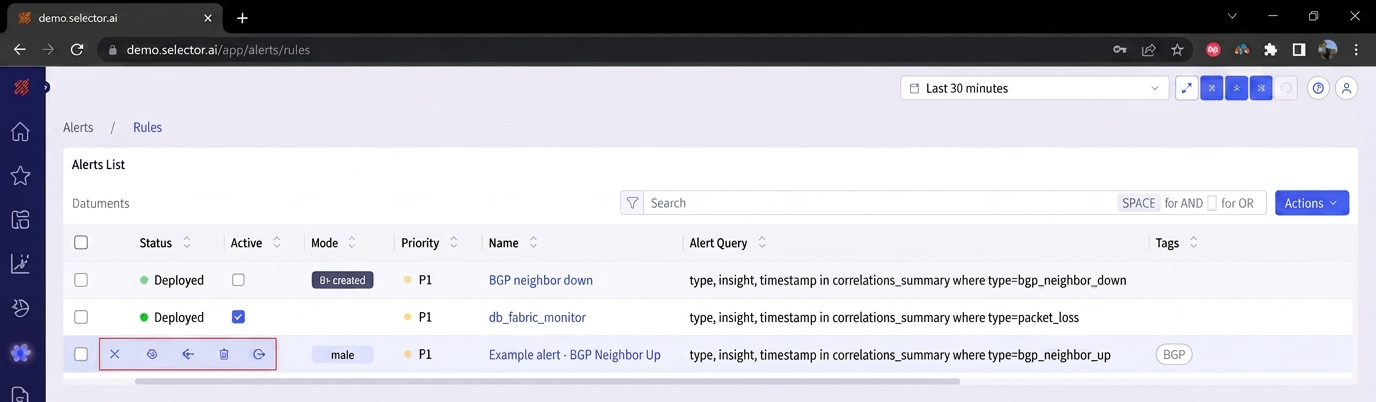Open the help circle icon

1318,88
